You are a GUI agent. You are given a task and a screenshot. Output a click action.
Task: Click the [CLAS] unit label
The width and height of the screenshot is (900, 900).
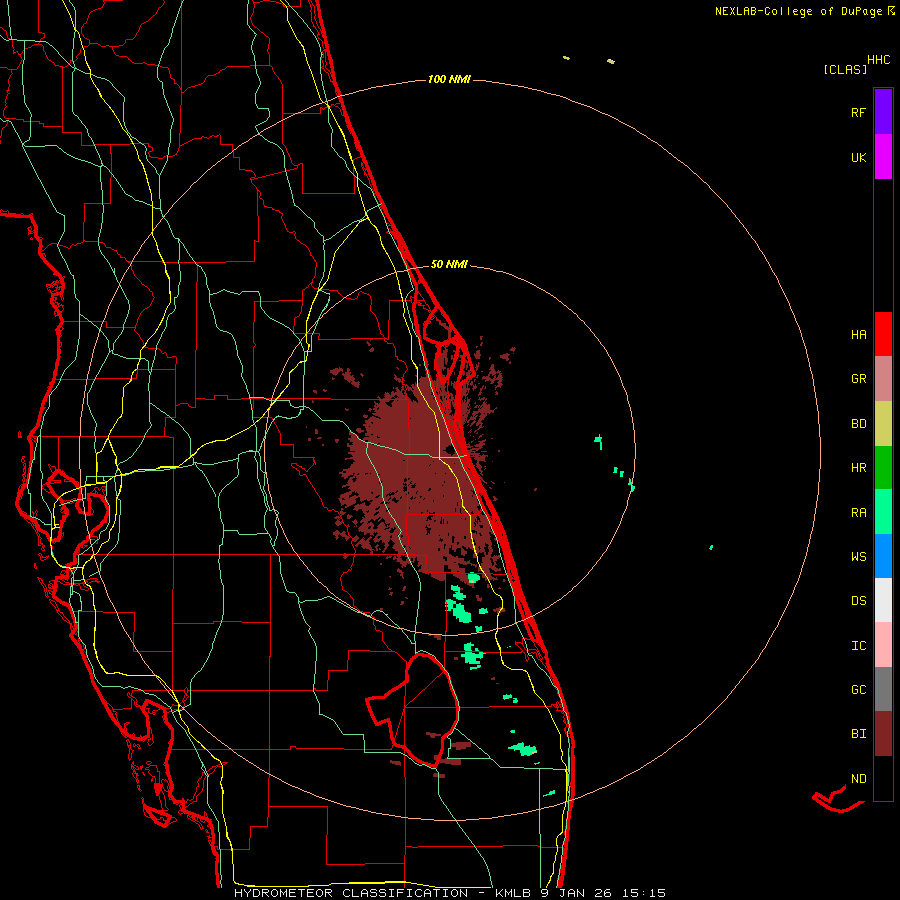point(845,69)
